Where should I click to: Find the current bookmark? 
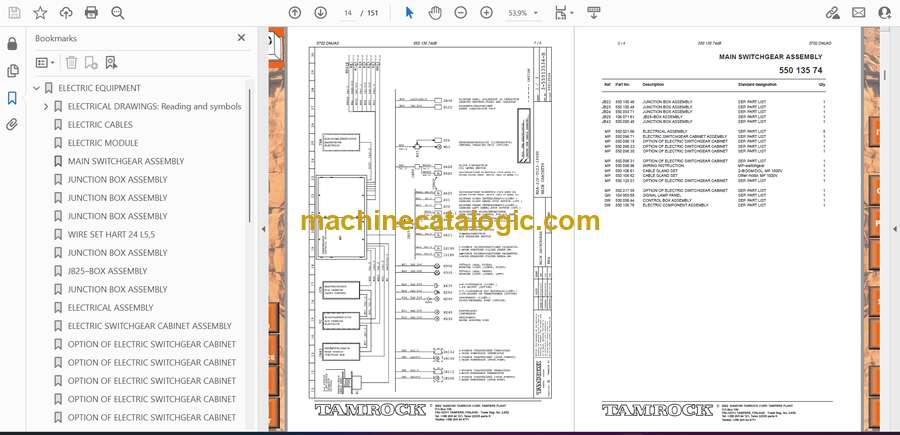coord(111,63)
